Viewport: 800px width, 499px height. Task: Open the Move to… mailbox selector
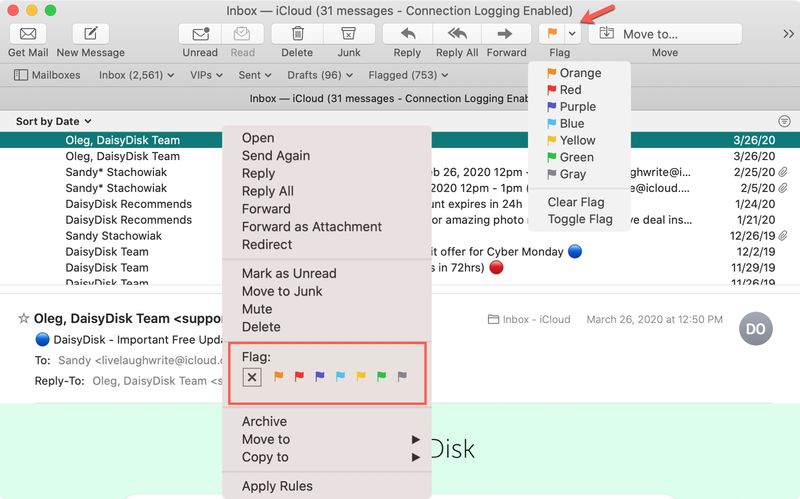pyautogui.click(x=665, y=34)
